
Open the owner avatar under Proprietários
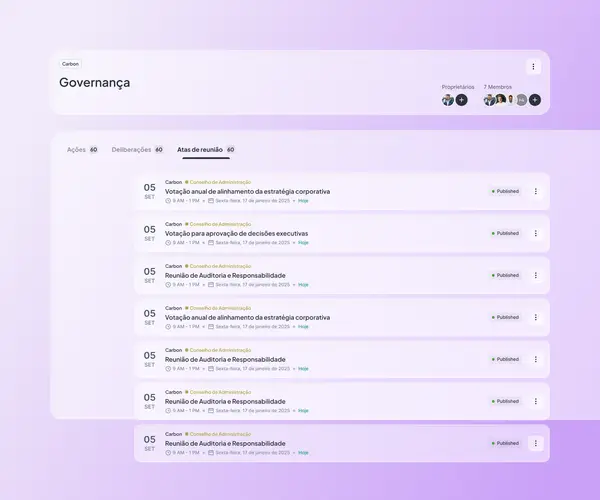[448, 100]
